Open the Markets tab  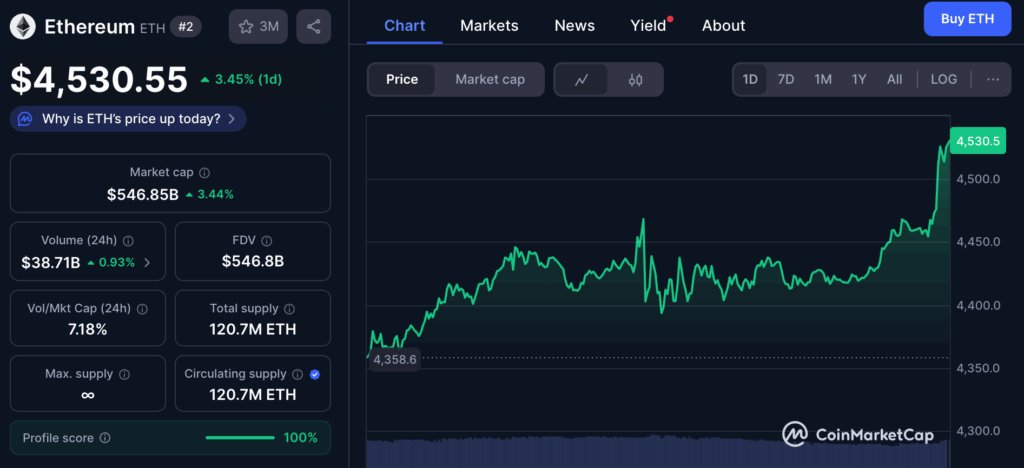(x=489, y=25)
